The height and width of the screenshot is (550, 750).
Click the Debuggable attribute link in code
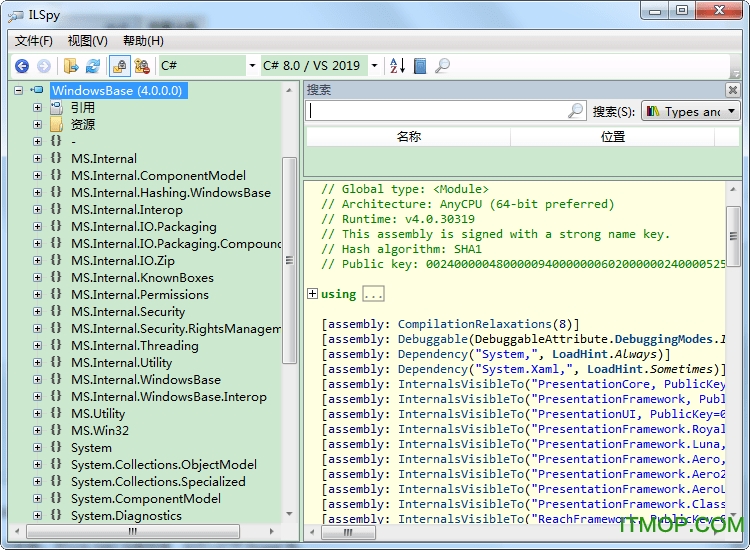coord(432,339)
